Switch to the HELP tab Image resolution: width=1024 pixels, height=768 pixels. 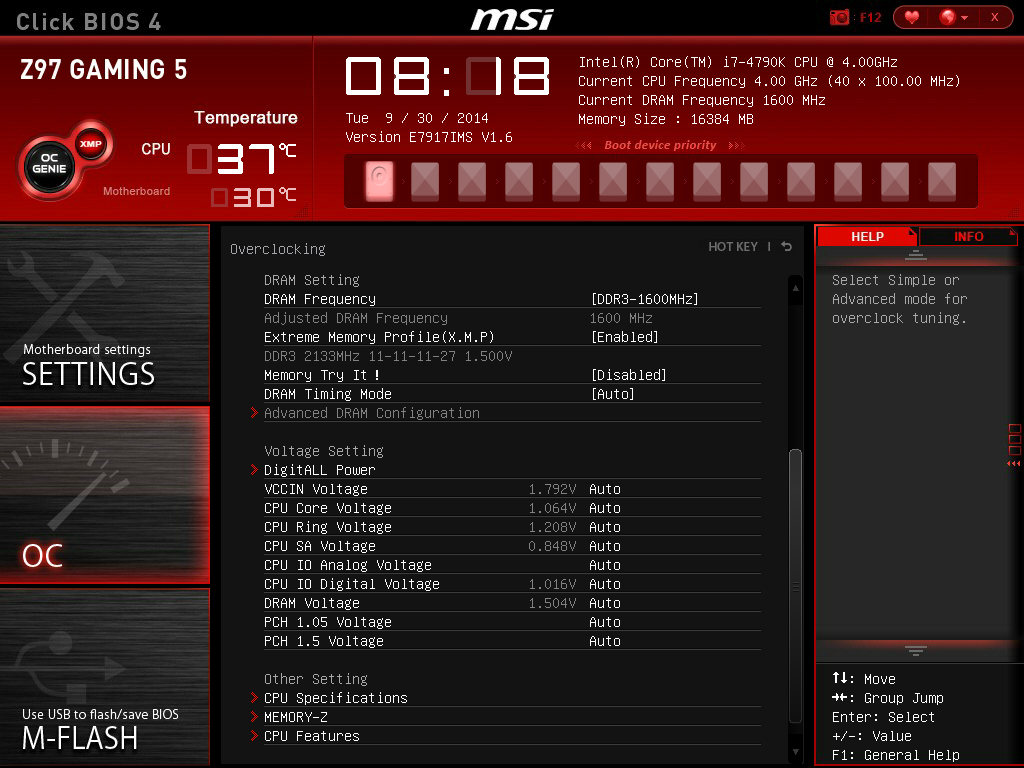click(867, 236)
